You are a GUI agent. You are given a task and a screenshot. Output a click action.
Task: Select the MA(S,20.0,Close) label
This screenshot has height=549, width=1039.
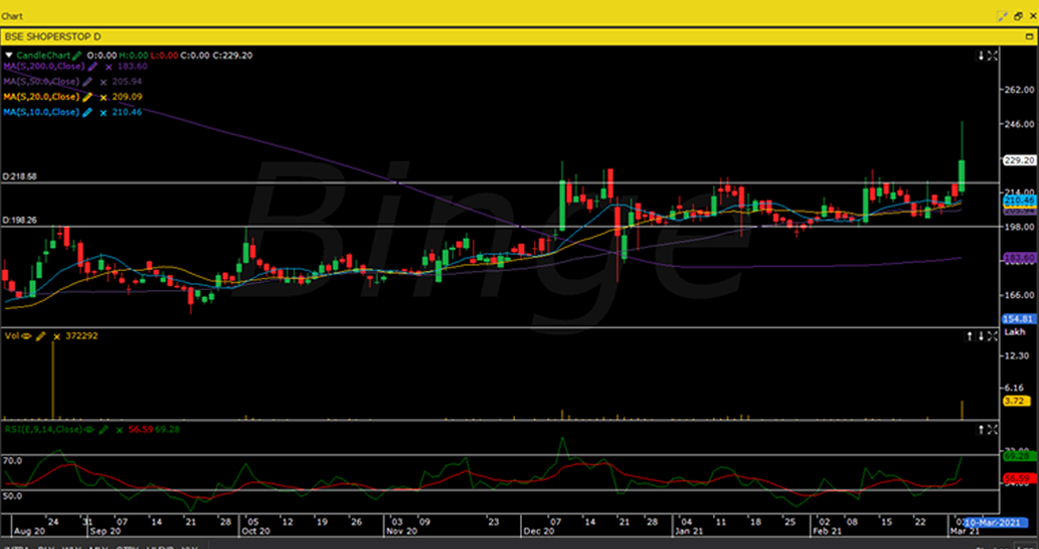point(42,97)
